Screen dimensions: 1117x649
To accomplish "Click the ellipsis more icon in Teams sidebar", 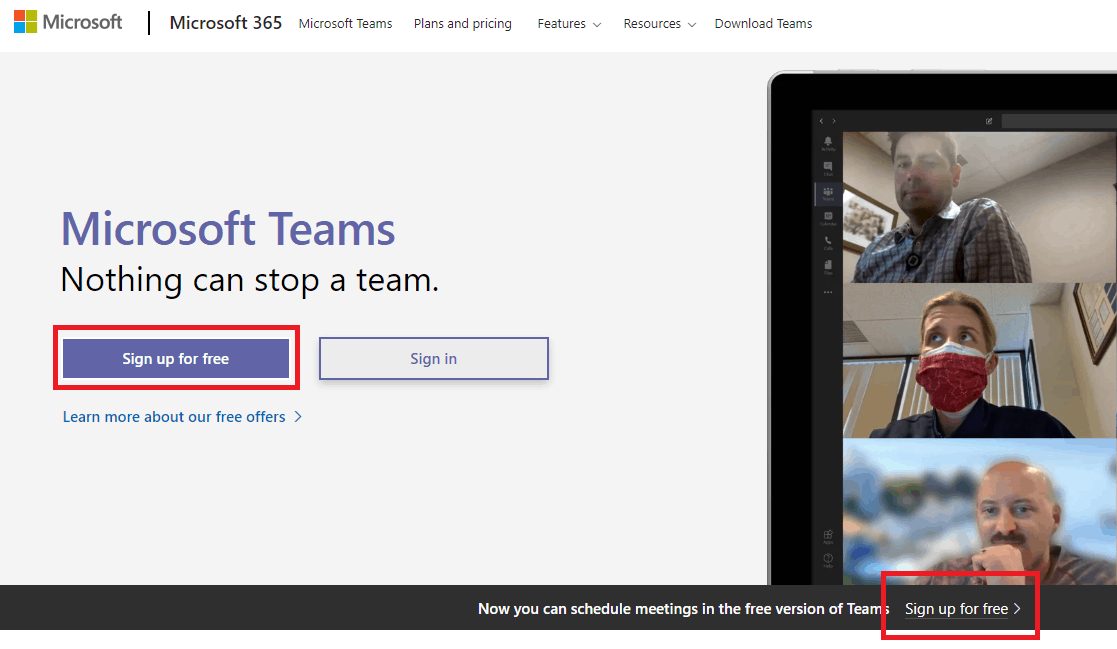I will [828, 292].
